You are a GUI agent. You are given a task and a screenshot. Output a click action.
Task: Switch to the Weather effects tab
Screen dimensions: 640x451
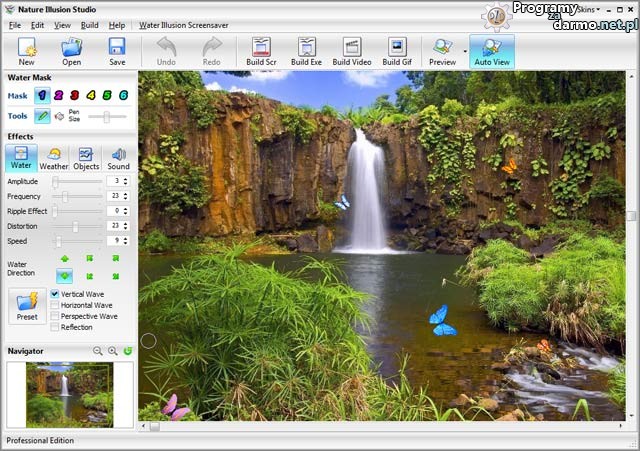(54, 158)
